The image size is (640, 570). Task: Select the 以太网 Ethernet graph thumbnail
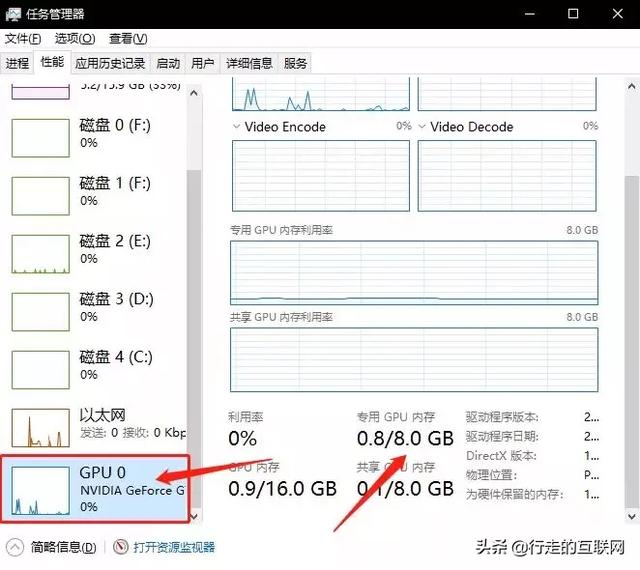click(x=40, y=428)
